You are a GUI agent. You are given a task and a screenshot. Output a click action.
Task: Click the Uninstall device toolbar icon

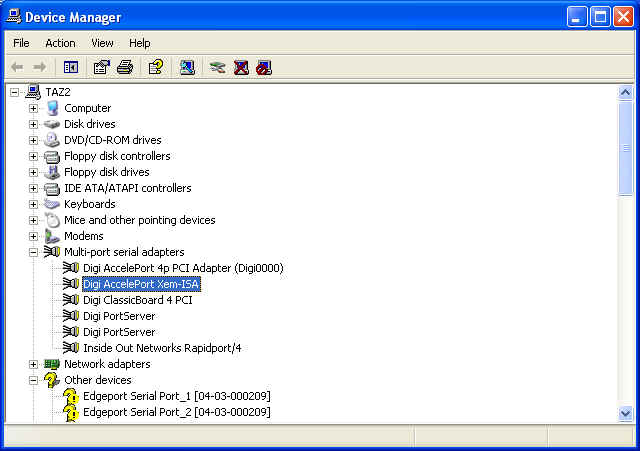(241, 67)
